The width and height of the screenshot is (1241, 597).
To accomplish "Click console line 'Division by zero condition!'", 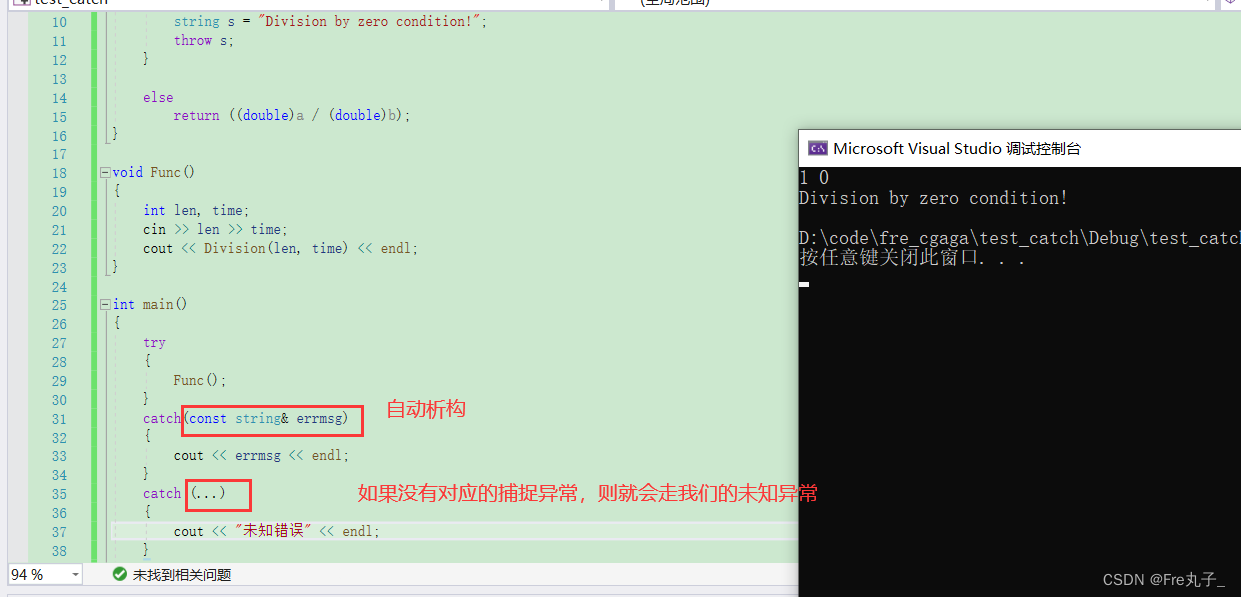I will [x=933, y=198].
